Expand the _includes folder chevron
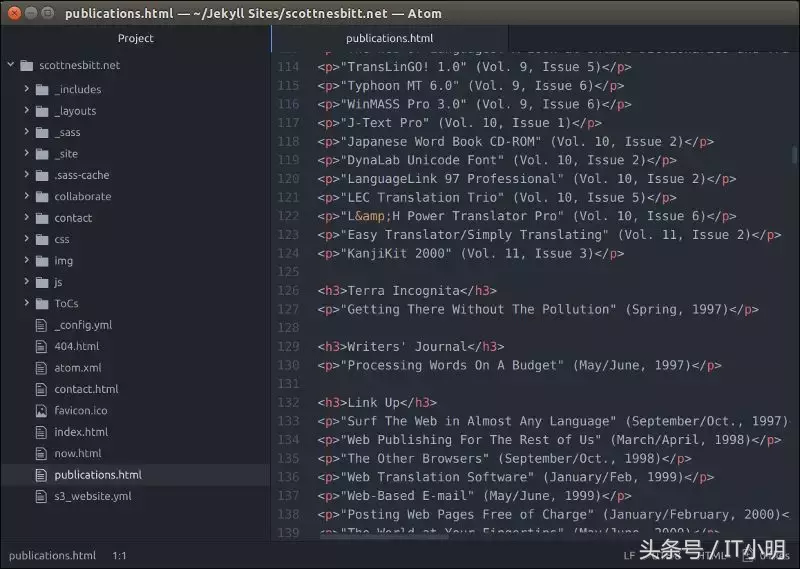 coord(27,88)
